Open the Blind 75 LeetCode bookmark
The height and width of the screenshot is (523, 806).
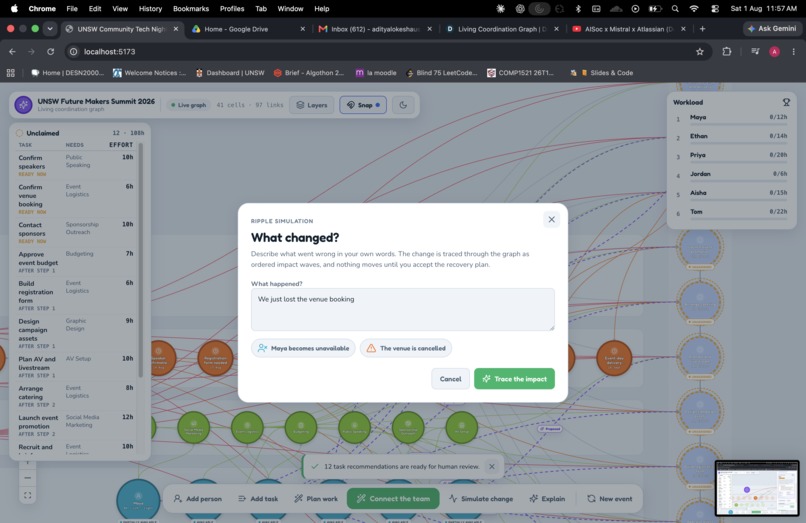click(442, 73)
